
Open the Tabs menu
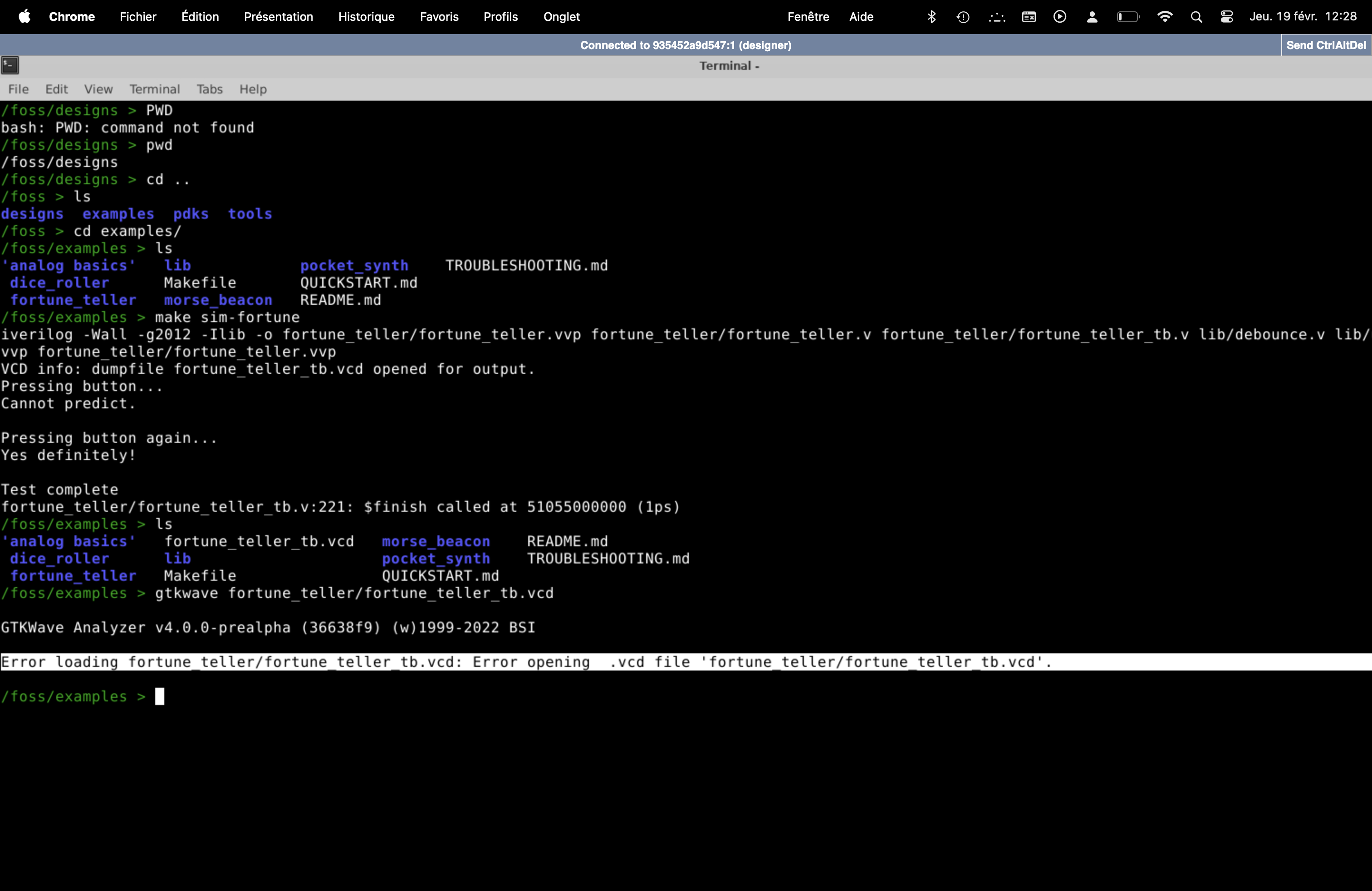pos(209,89)
